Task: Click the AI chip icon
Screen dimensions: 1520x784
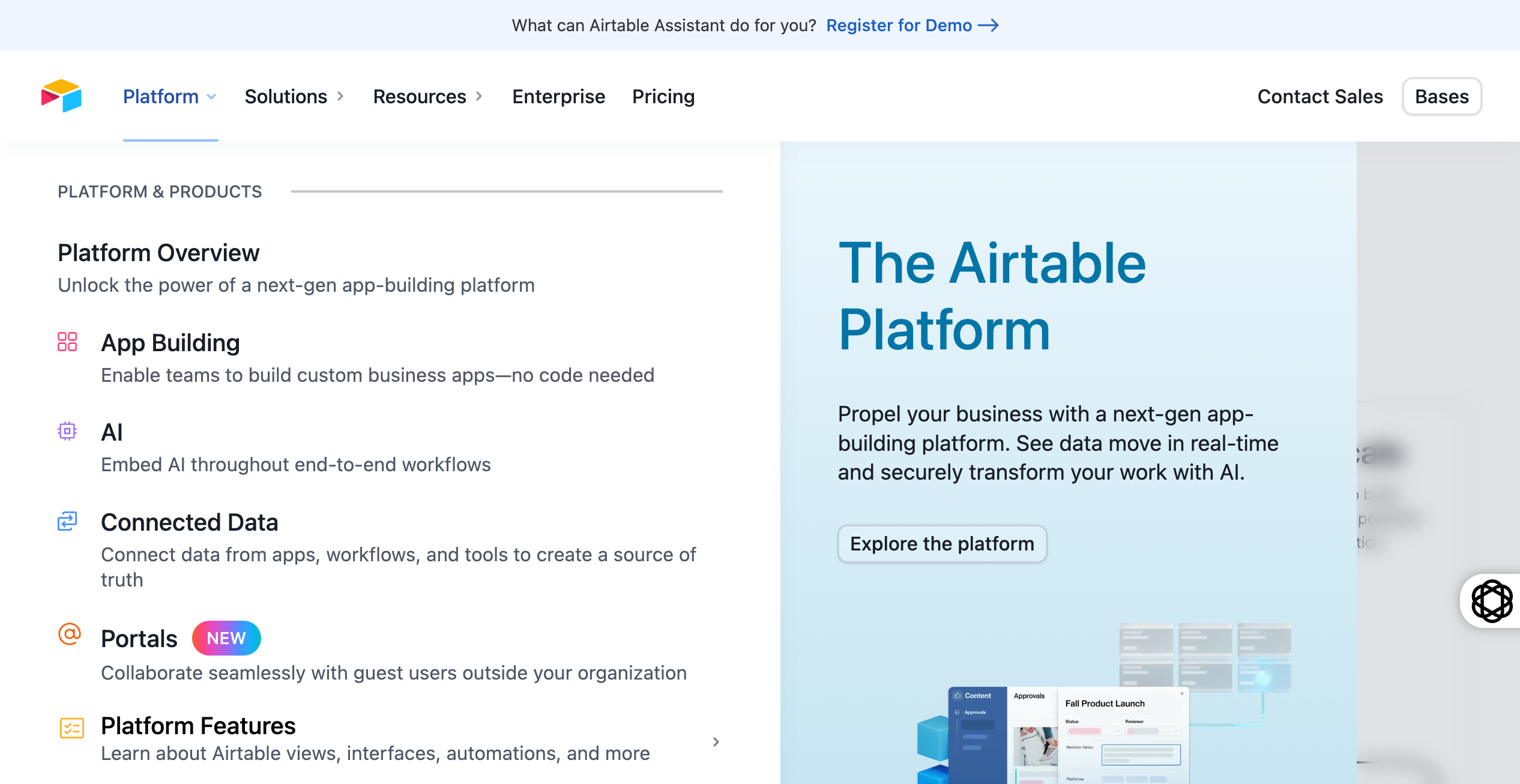Action: 67,431
